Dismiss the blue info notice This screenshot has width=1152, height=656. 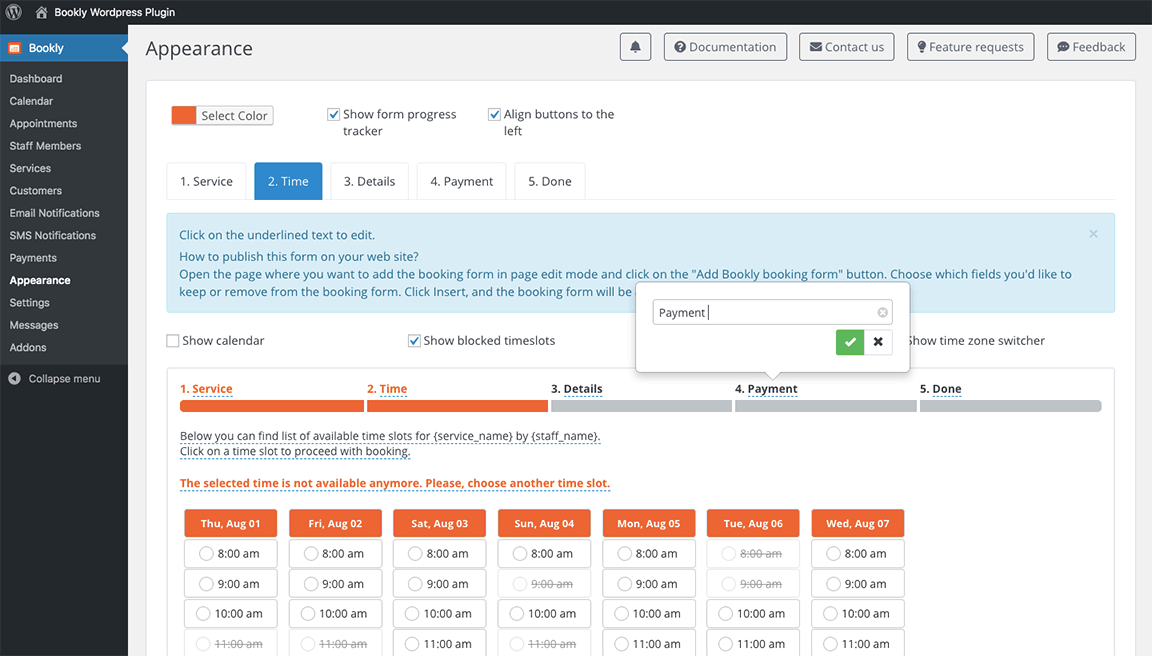click(x=1093, y=234)
